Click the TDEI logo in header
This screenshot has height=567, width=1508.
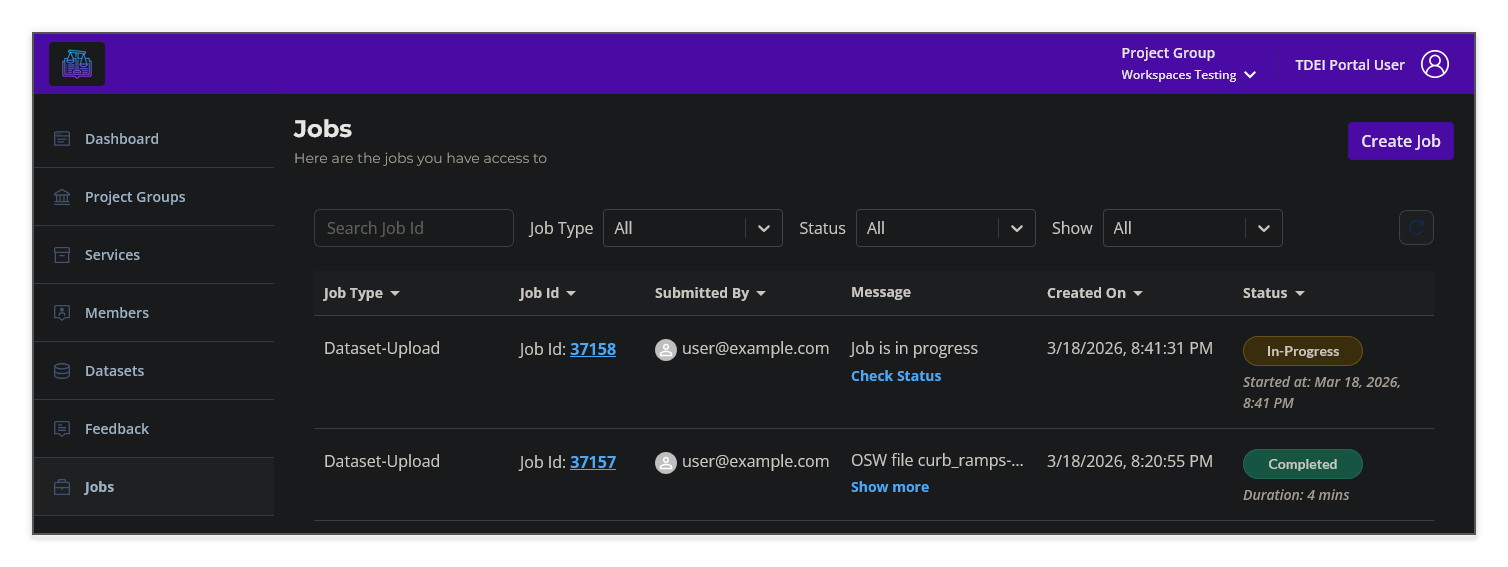77,64
